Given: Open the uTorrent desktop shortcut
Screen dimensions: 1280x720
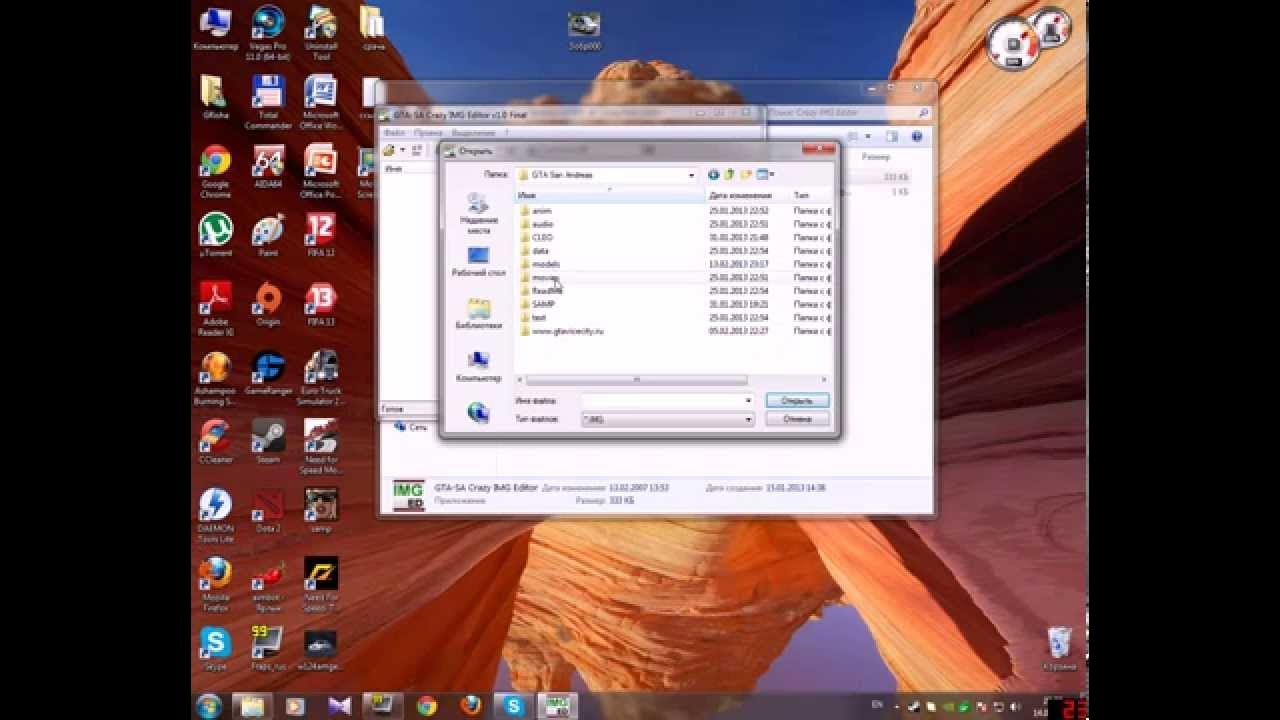Looking at the screenshot, I should [215, 236].
